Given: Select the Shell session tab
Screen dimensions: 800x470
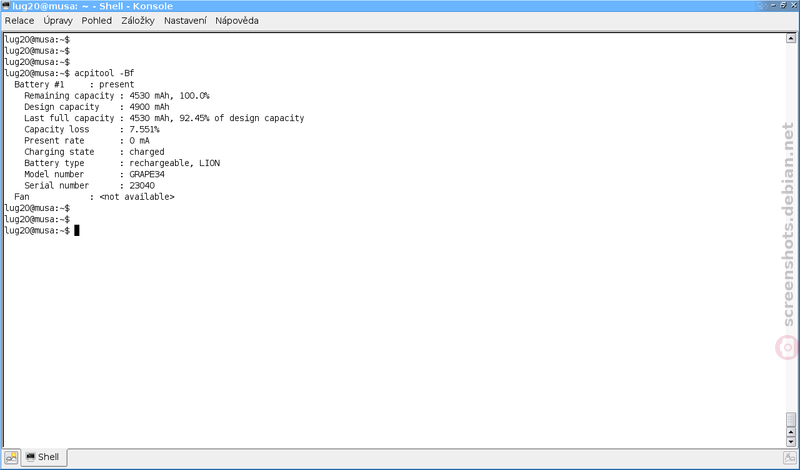Looking at the screenshot, I should coord(44,457).
